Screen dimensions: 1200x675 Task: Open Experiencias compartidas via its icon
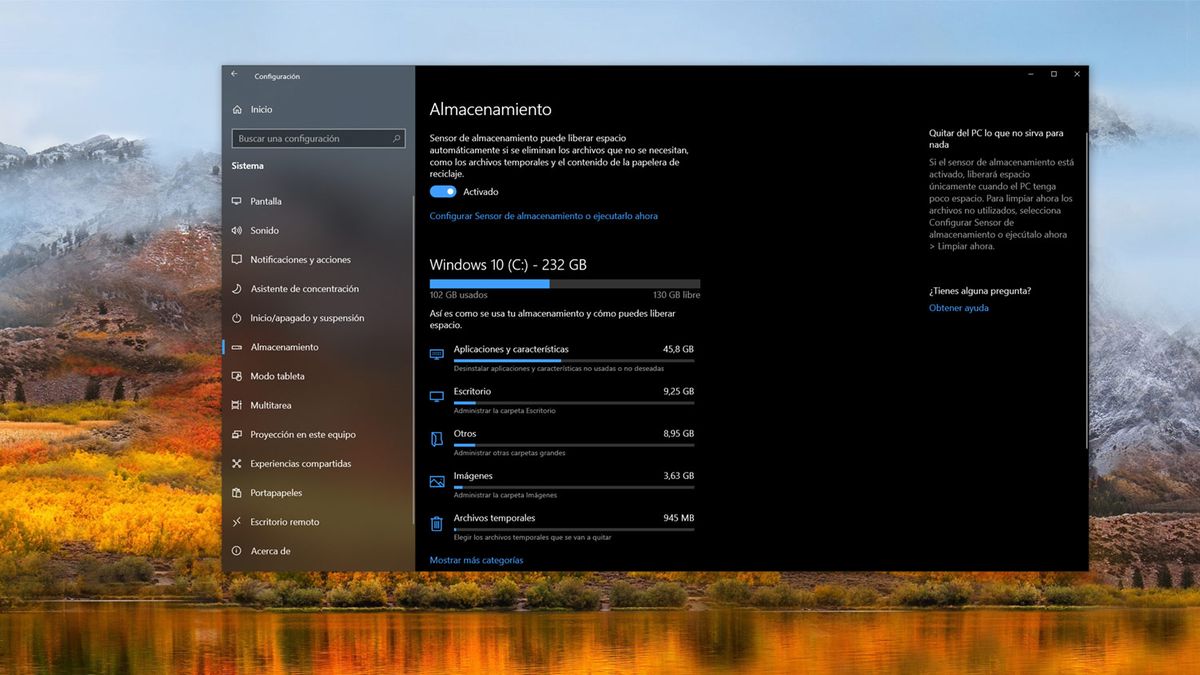(x=239, y=463)
